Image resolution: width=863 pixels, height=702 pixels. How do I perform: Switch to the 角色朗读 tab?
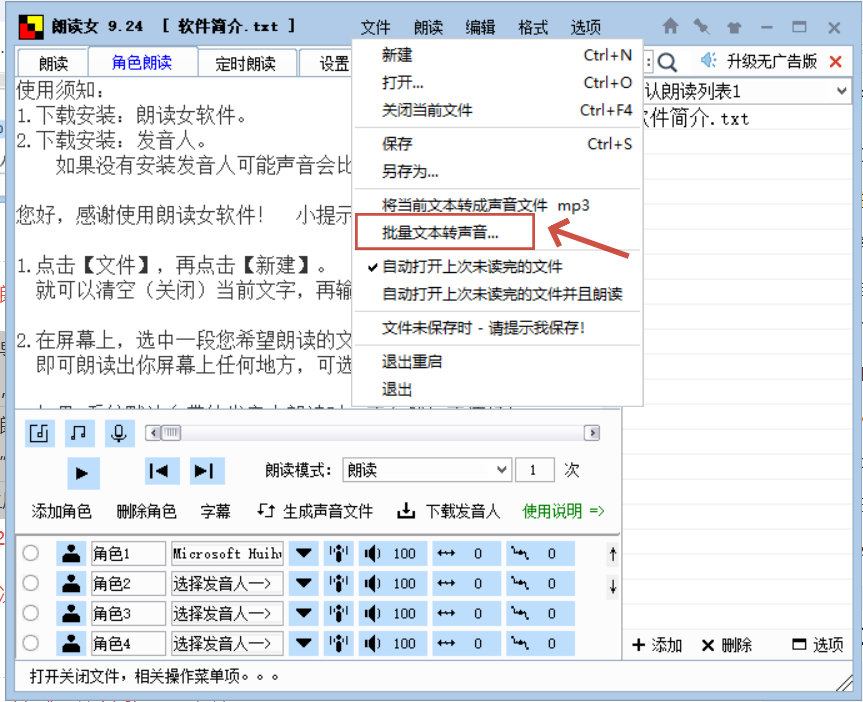(142, 62)
